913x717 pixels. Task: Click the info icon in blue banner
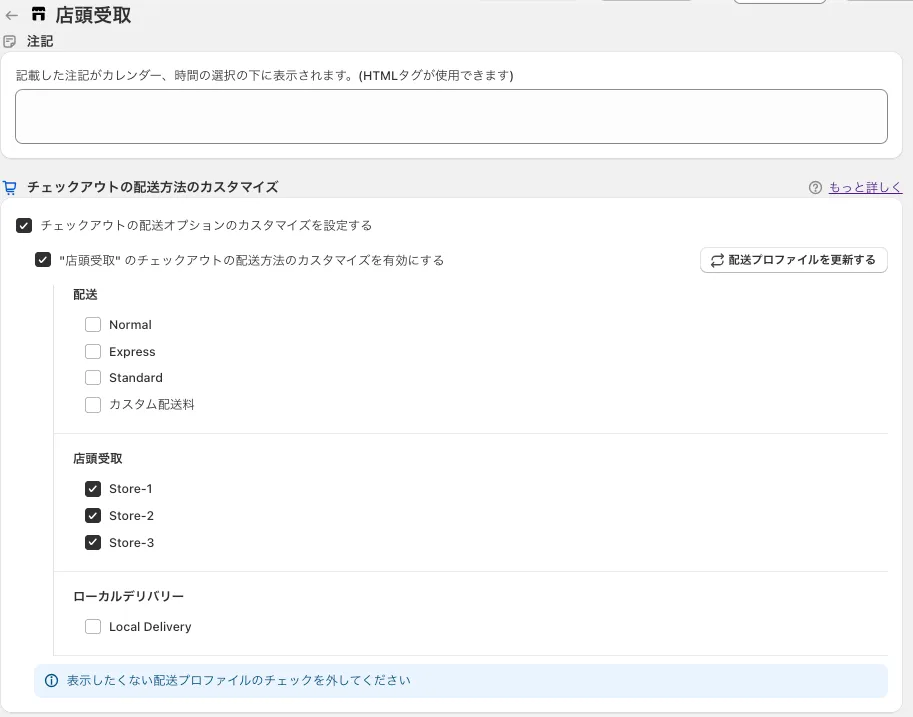pos(52,681)
